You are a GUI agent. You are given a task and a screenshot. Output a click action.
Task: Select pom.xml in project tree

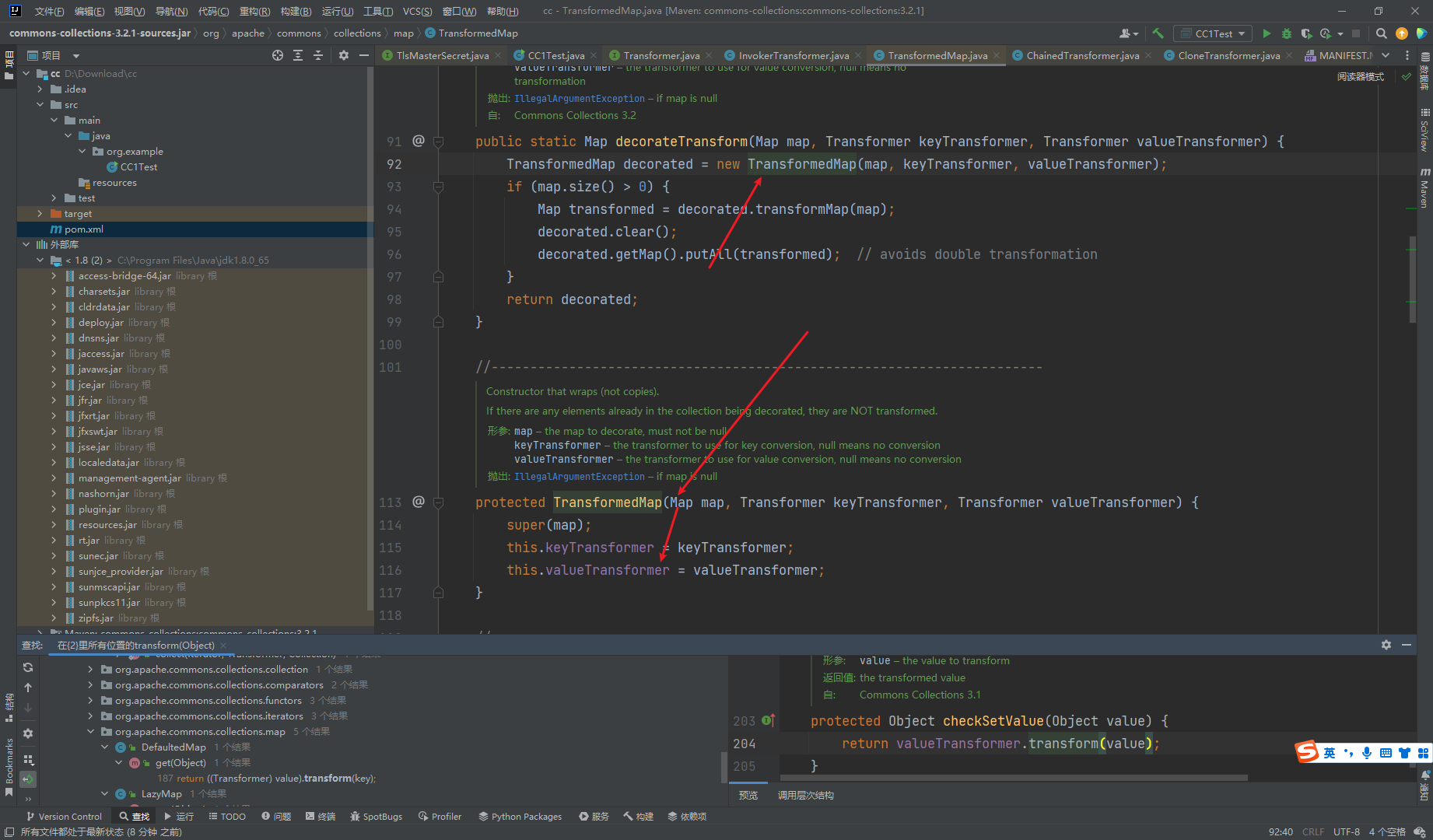coord(194,229)
